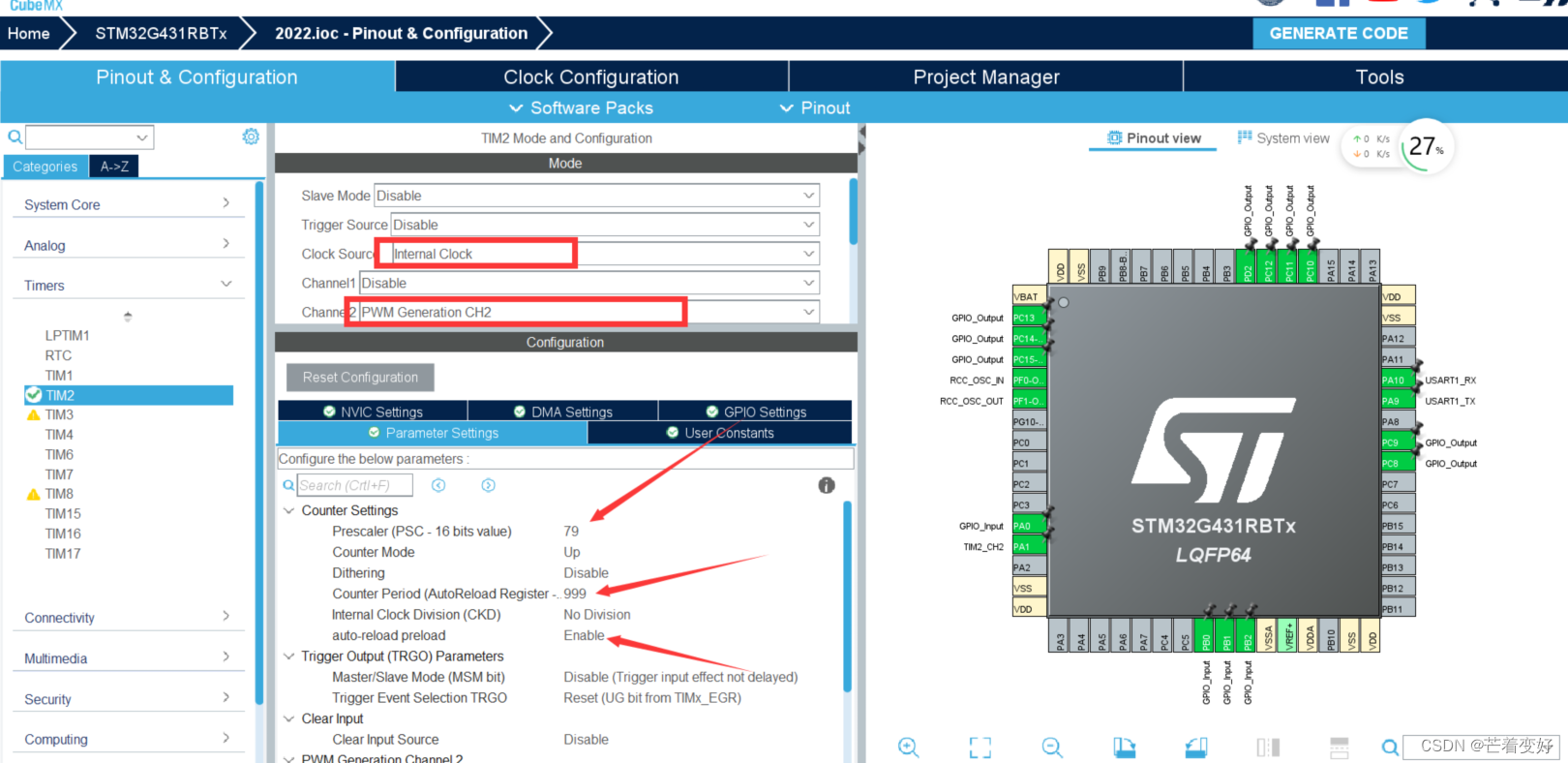
Task: Open the Software Packs menu
Action: tap(581, 107)
